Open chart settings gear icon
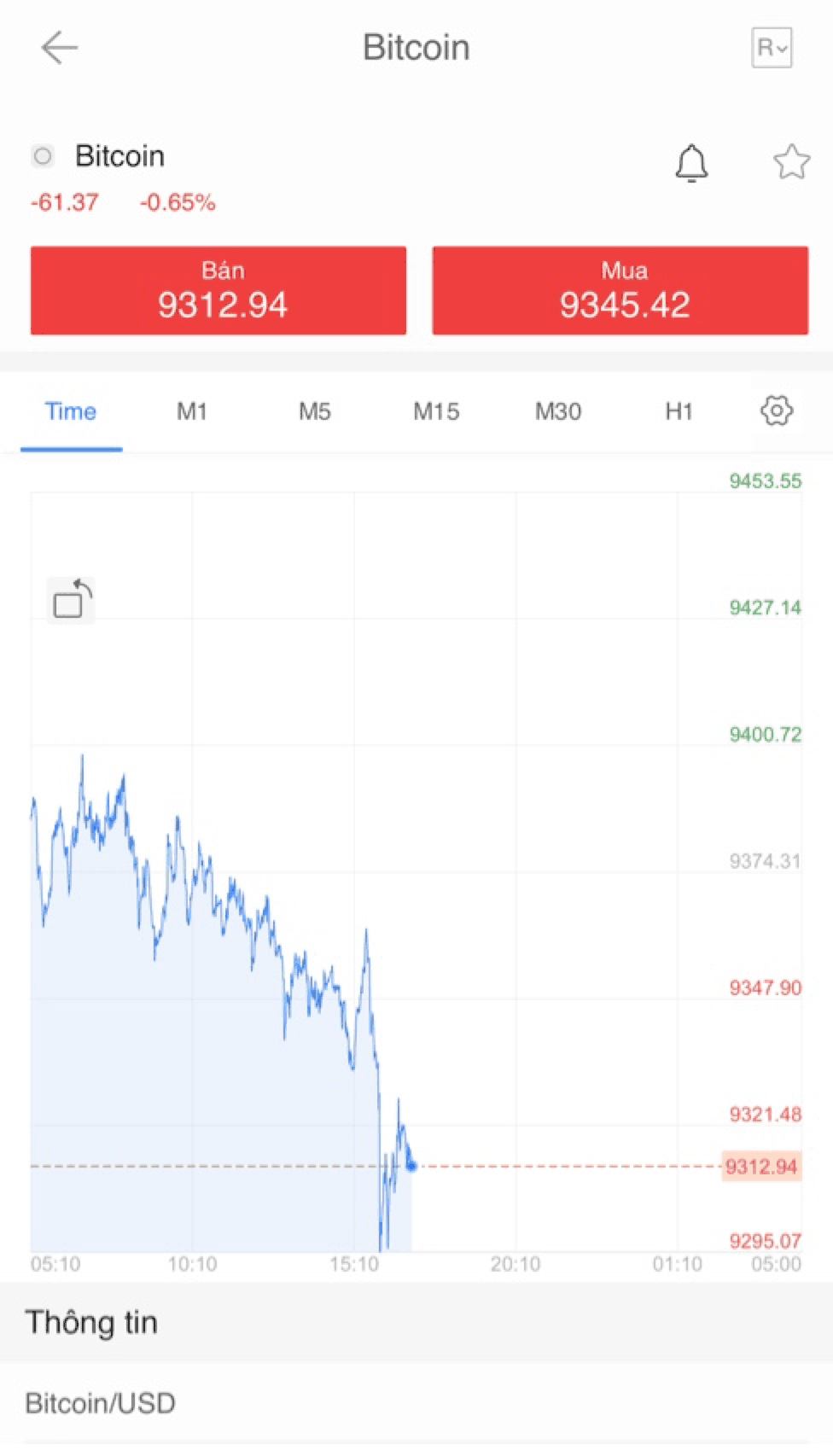 pos(776,411)
